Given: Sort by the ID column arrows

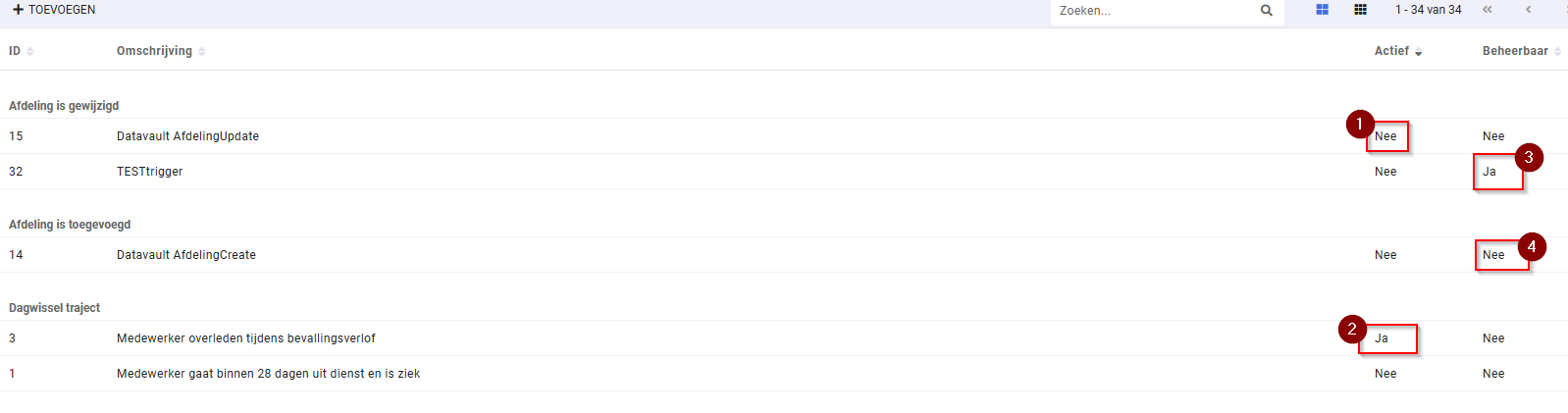Looking at the screenshot, I should pyautogui.click(x=29, y=52).
